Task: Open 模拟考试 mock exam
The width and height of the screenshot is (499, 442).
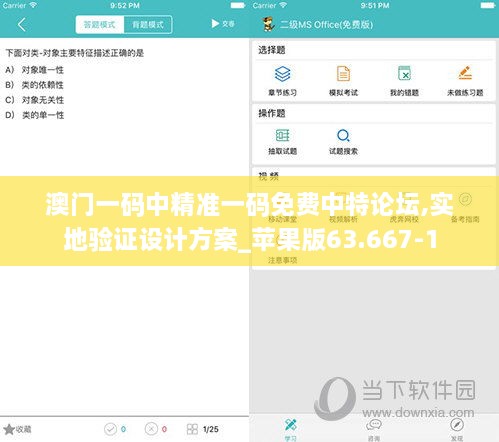Action: tap(343, 81)
